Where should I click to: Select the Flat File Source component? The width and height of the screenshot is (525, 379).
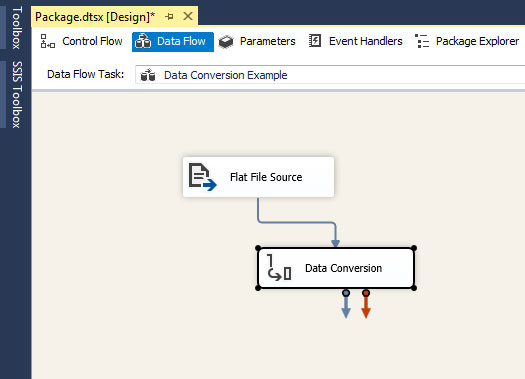(258, 177)
